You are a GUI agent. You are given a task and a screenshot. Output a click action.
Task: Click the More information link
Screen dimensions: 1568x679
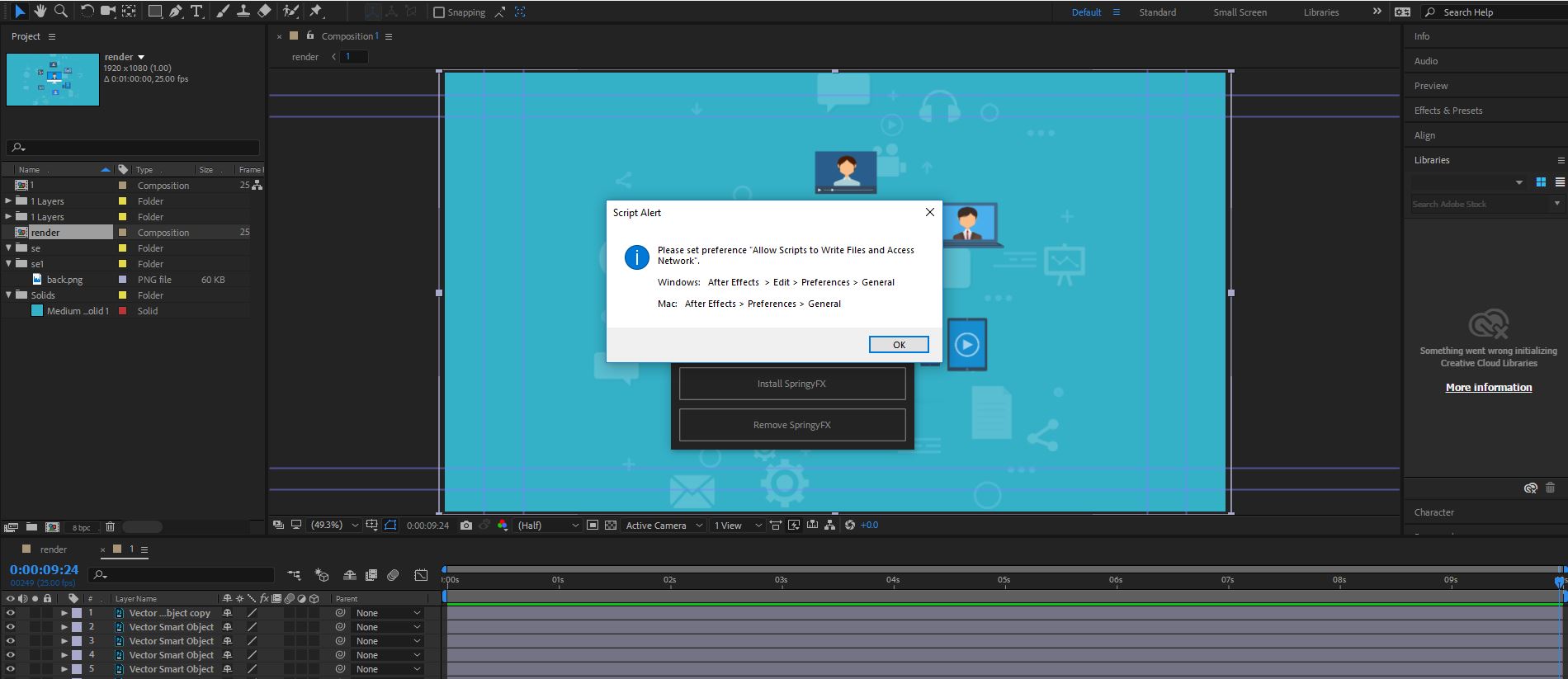coord(1489,388)
